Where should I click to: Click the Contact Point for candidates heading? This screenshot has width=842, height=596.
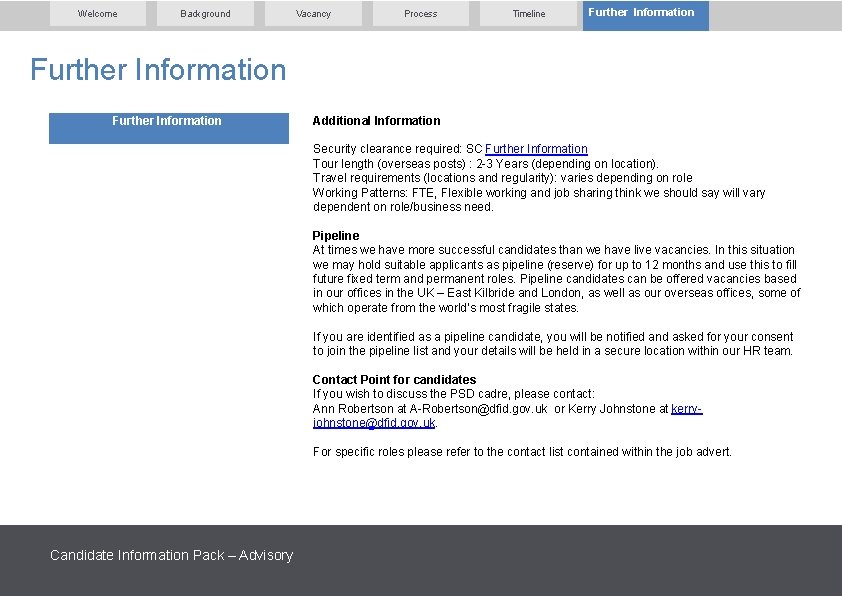coord(394,380)
